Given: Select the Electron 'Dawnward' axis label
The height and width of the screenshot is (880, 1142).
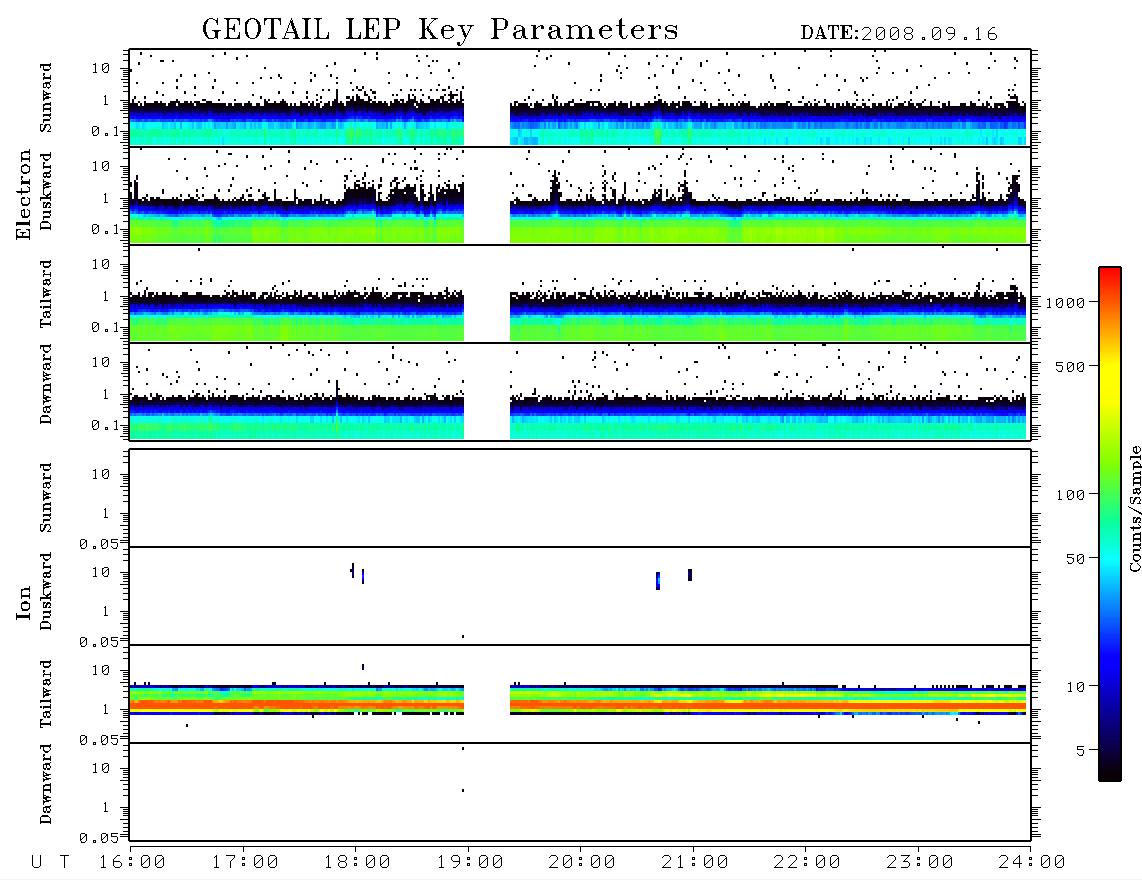Looking at the screenshot, I should [x=46, y=384].
